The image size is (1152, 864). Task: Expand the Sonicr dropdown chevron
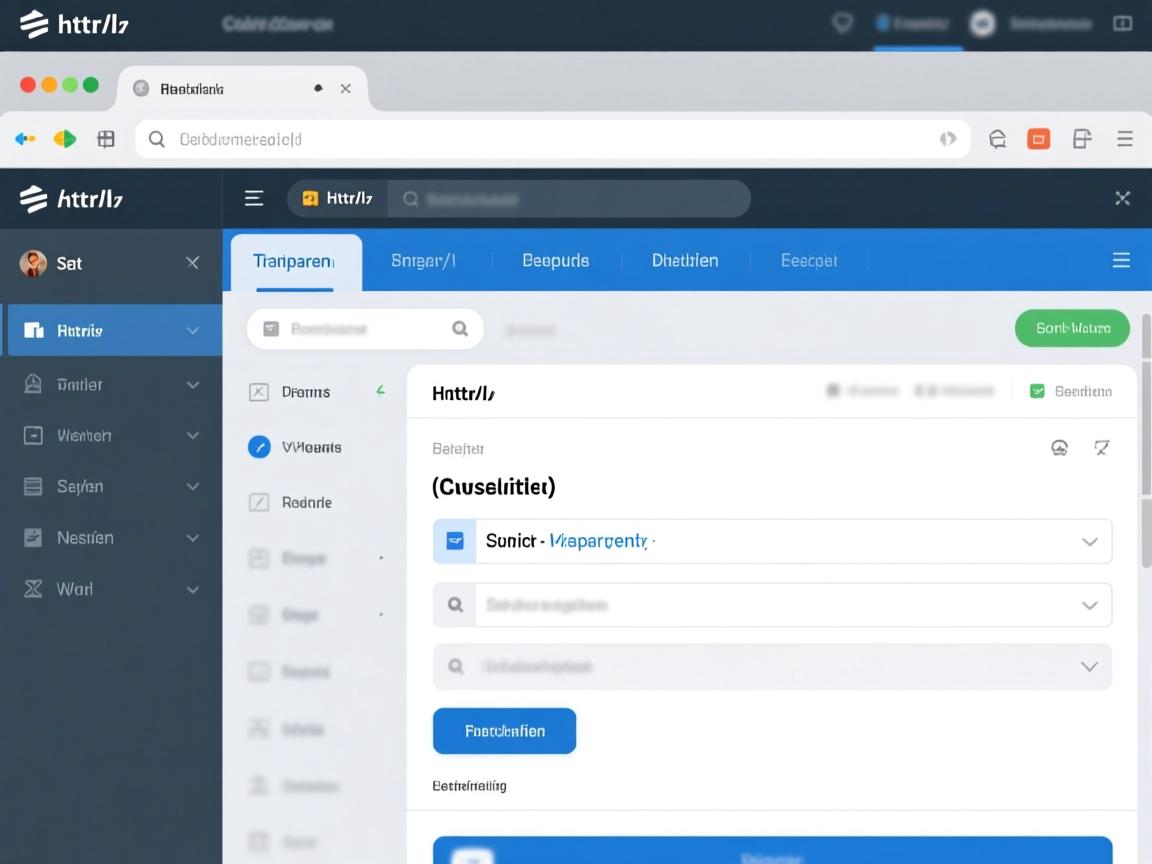pos(1089,541)
